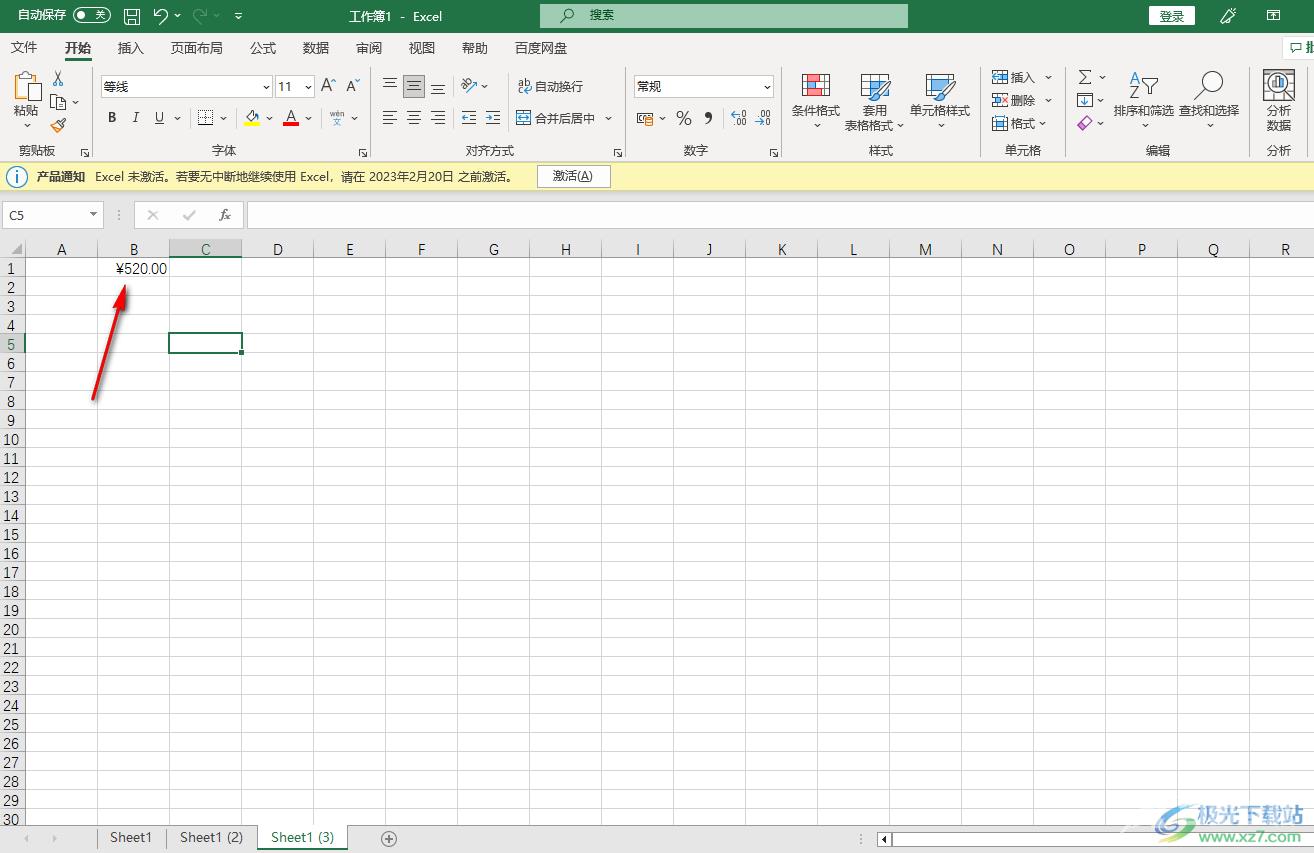Image resolution: width=1314 pixels, height=853 pixels.
Task: Toggle Merge and Center (合并后居中)
Action: pos(556,118)
